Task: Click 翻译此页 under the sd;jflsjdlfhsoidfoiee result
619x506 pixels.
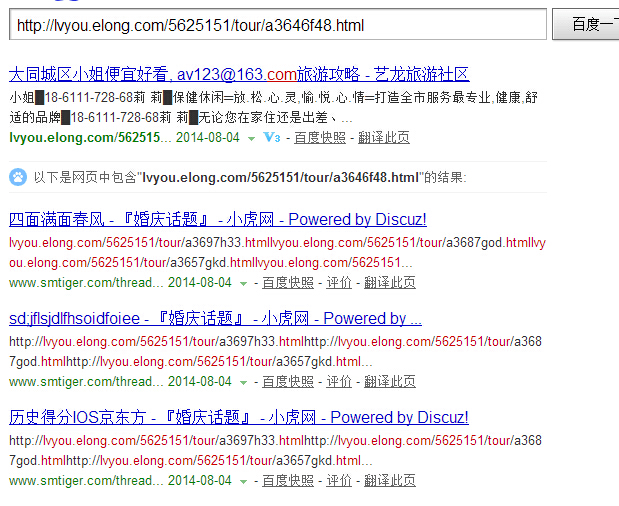Action: (x=390, y=382)
